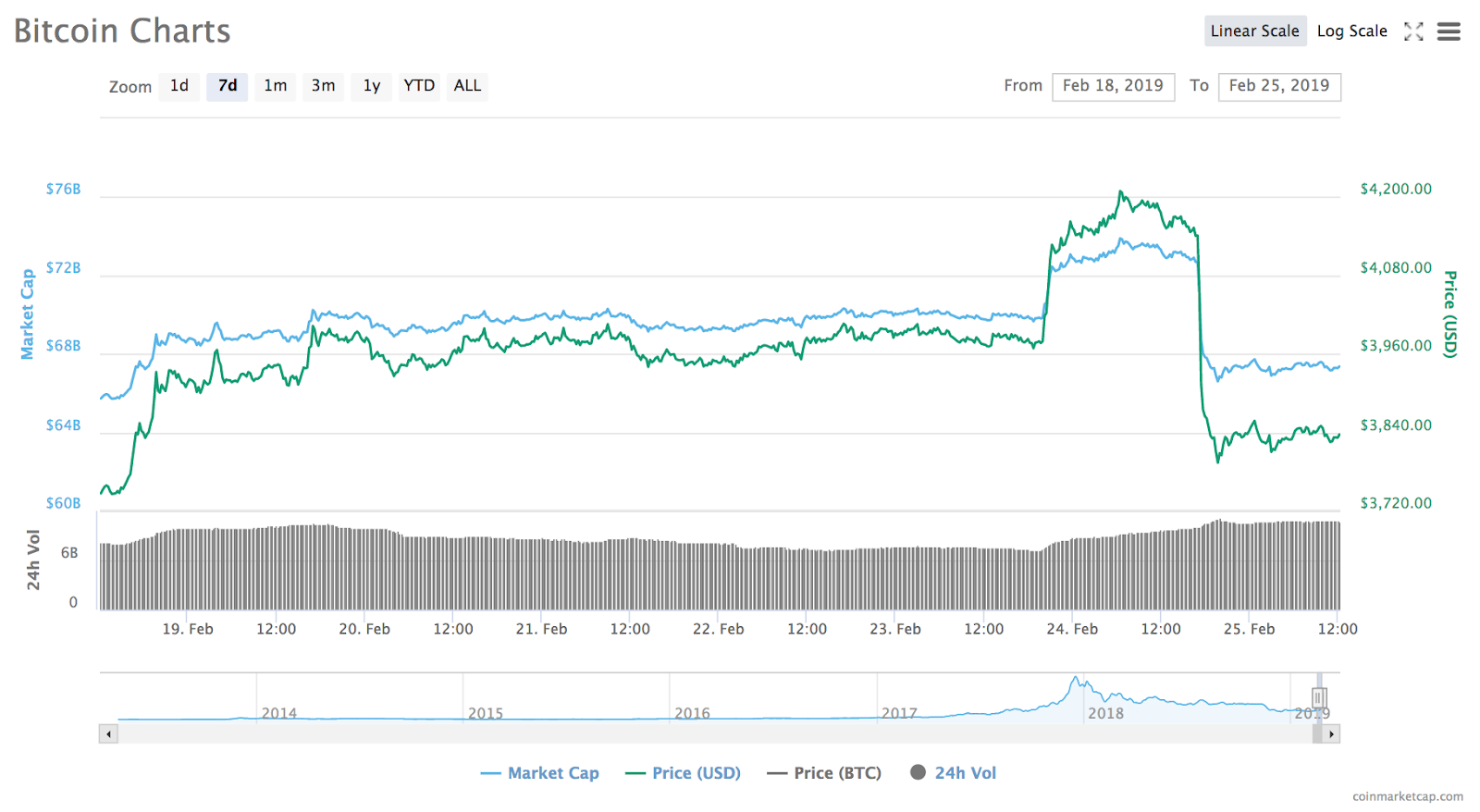The width and height of the screenshot is (1480, 812).
Task: Toggle Market Cap series in legend
Action: click(540, 773)
